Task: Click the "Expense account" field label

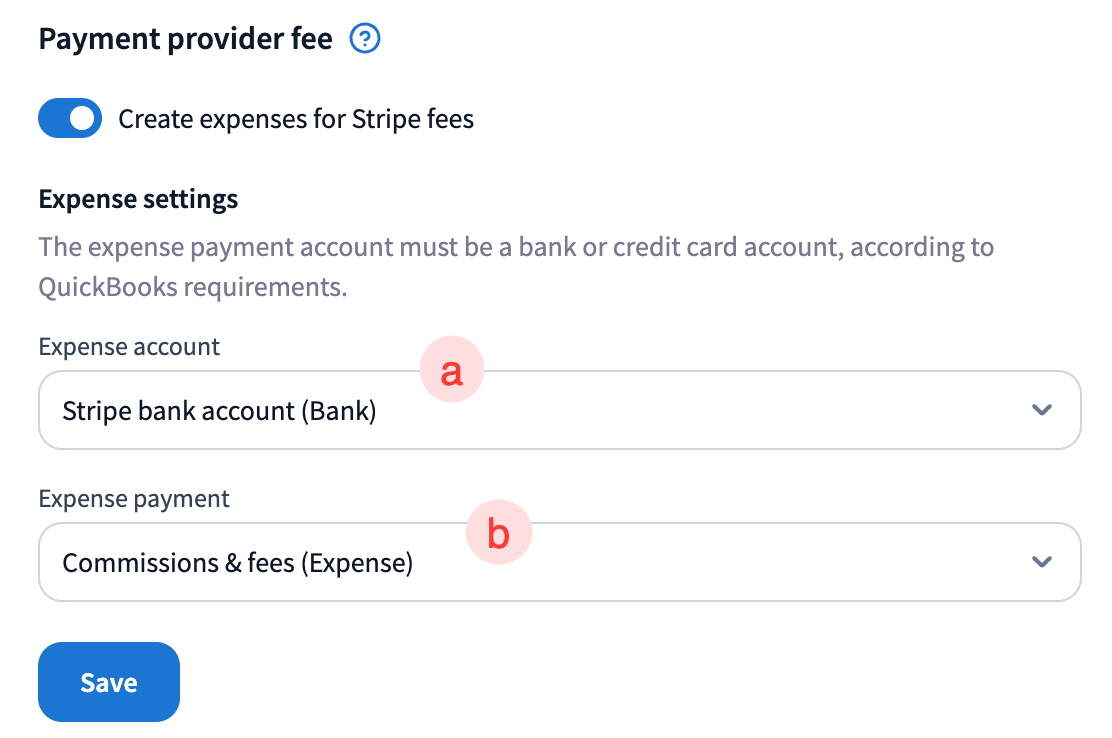Action: [129, 347]
